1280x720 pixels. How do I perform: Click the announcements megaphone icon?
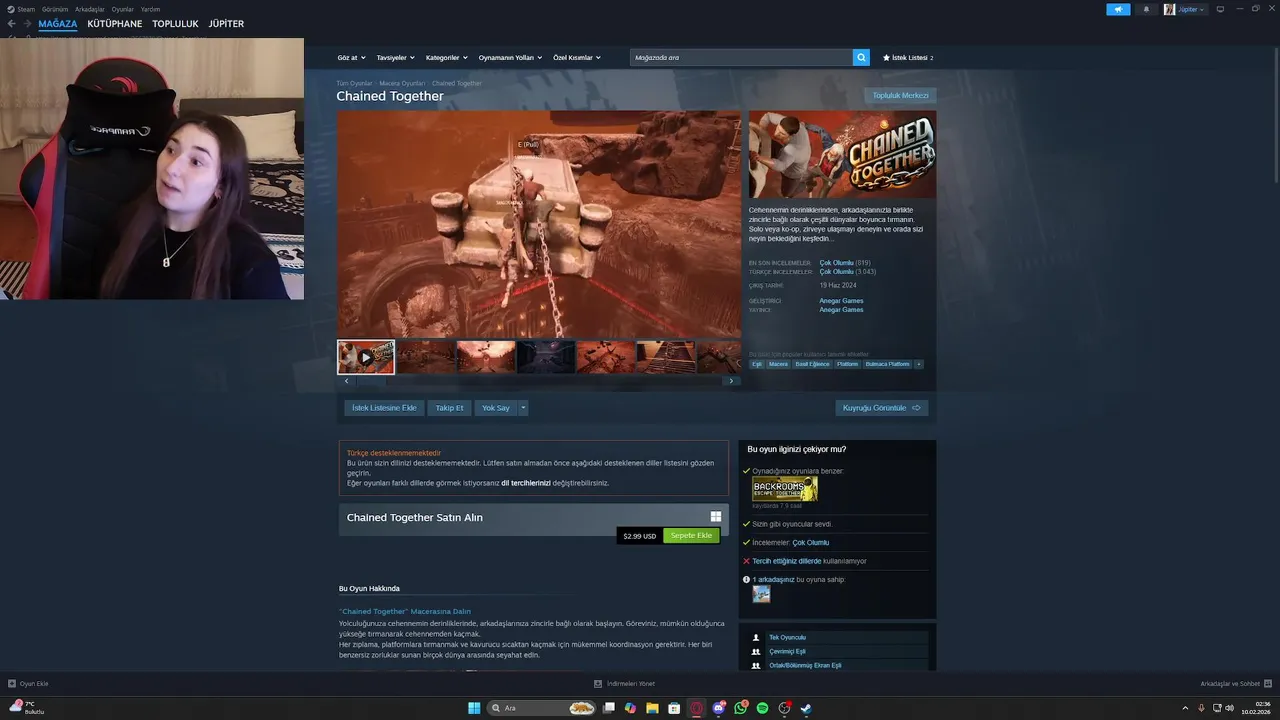coord(1118,9)
